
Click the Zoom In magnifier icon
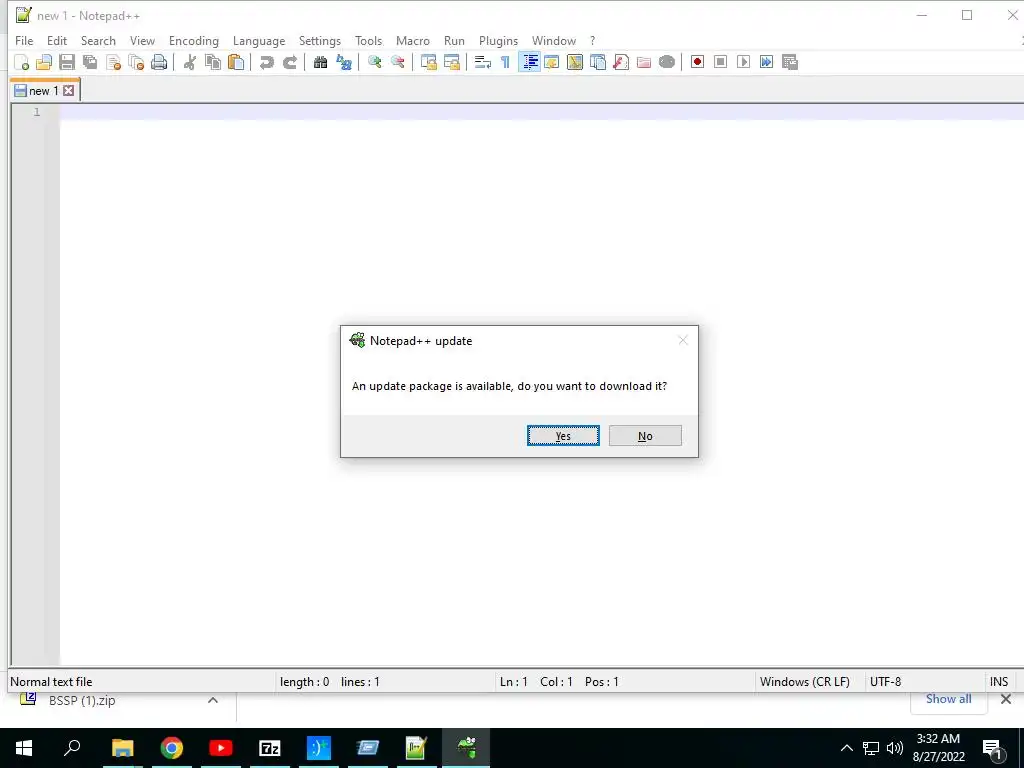375,62
